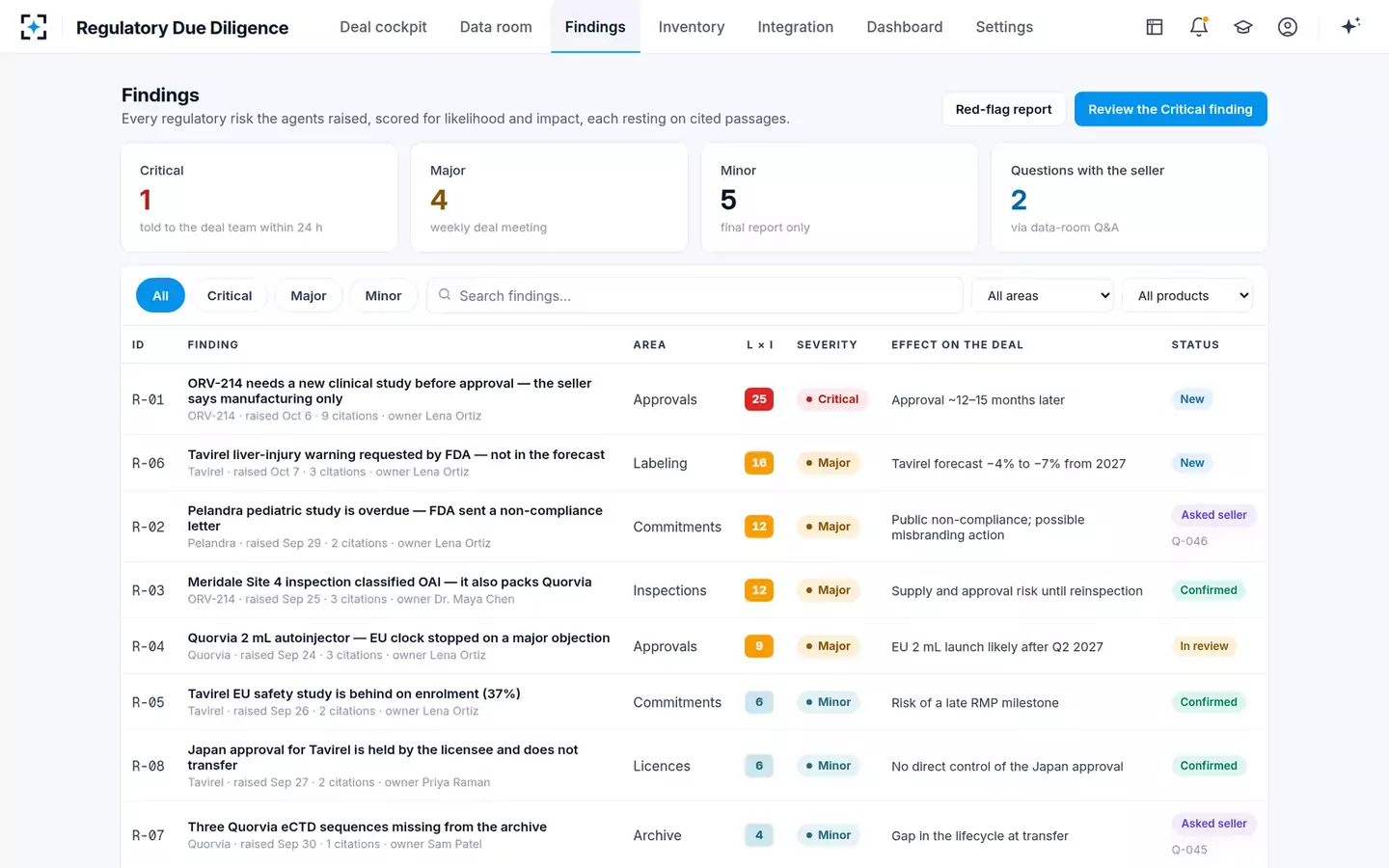Focus the Search findings field
This screenshot has height=868, width=1389.
[694, 296]
